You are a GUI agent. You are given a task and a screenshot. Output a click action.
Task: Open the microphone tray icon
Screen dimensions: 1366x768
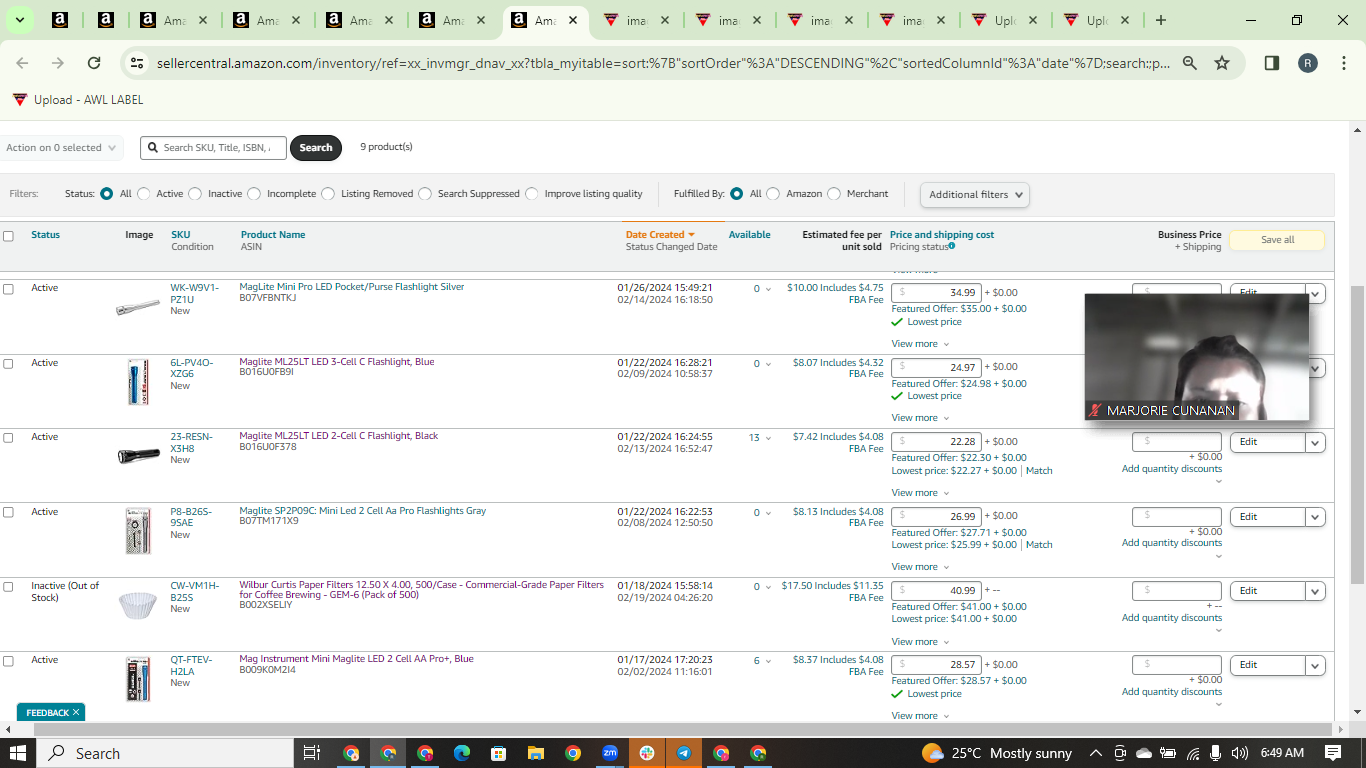1216,753
